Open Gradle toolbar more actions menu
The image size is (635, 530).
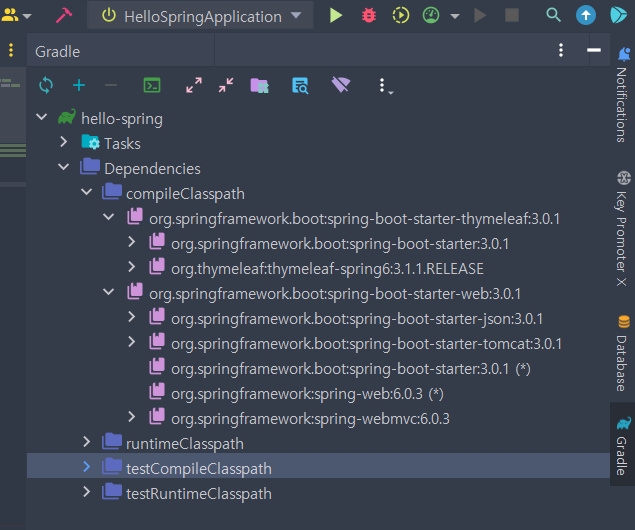[385, 86]
